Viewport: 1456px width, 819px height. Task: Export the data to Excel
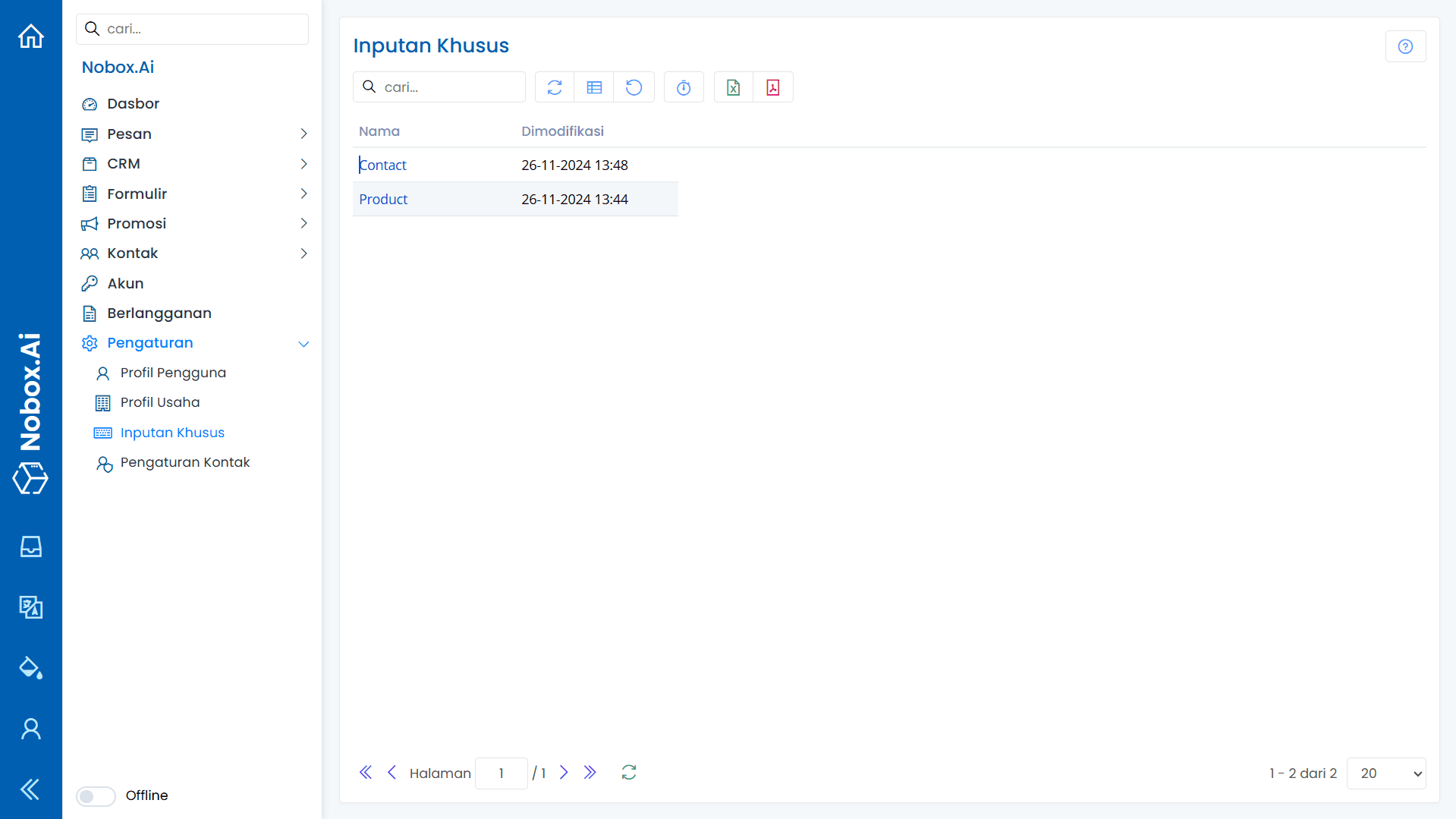733,87
